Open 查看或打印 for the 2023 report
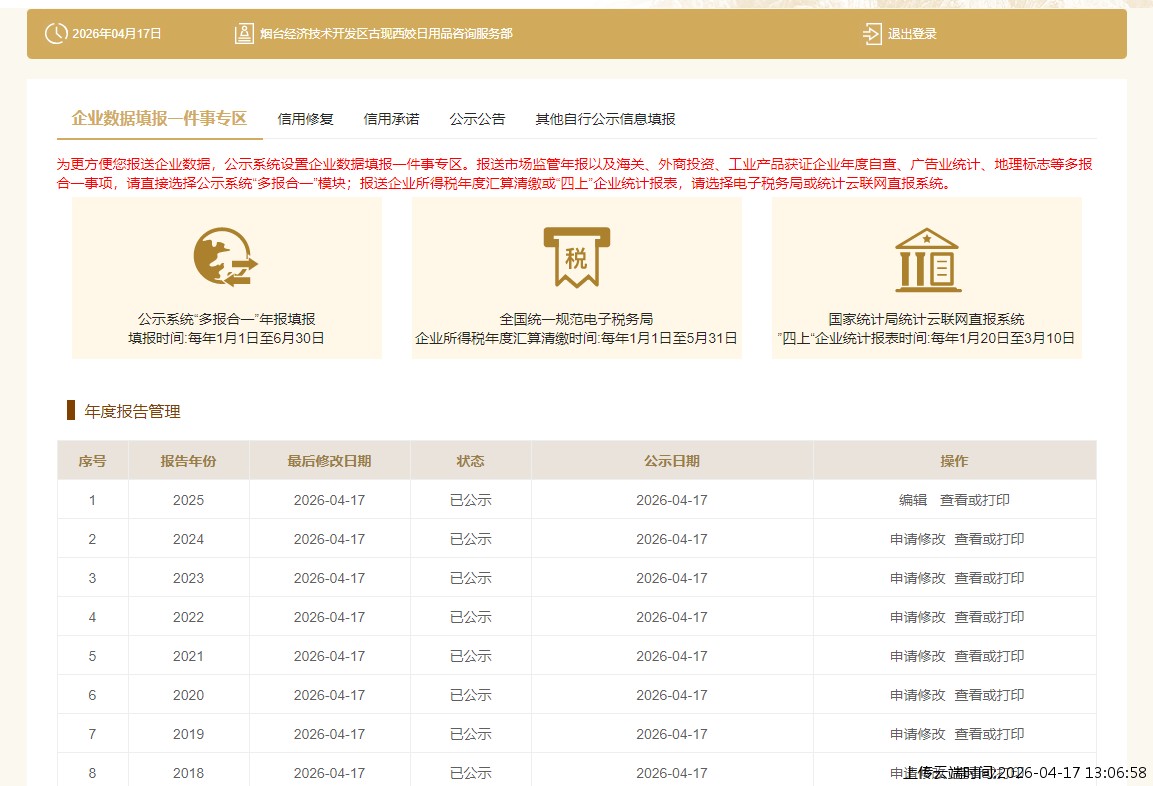 (x=989, y=578)
